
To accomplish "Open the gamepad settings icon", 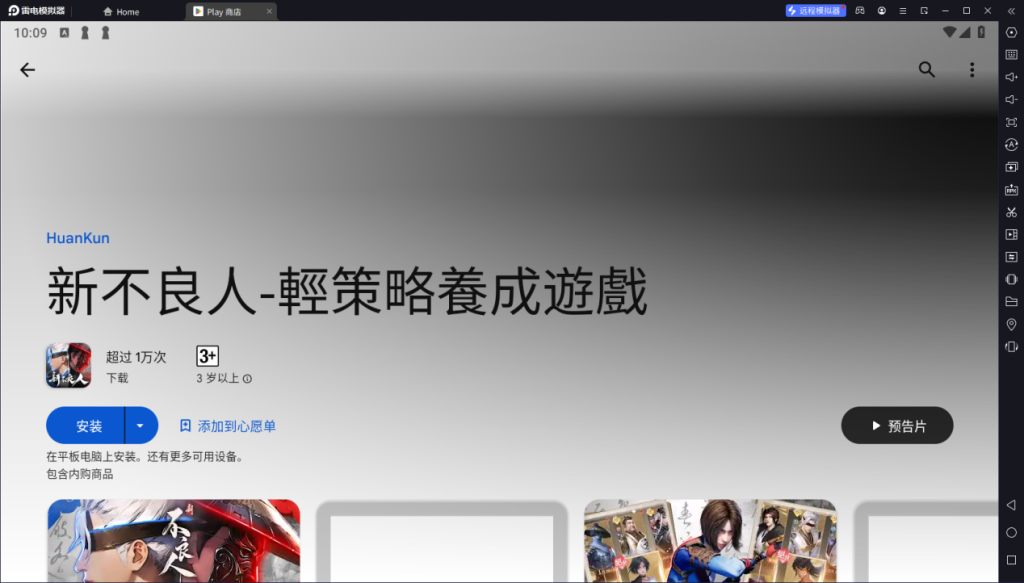I will point(860,11).
